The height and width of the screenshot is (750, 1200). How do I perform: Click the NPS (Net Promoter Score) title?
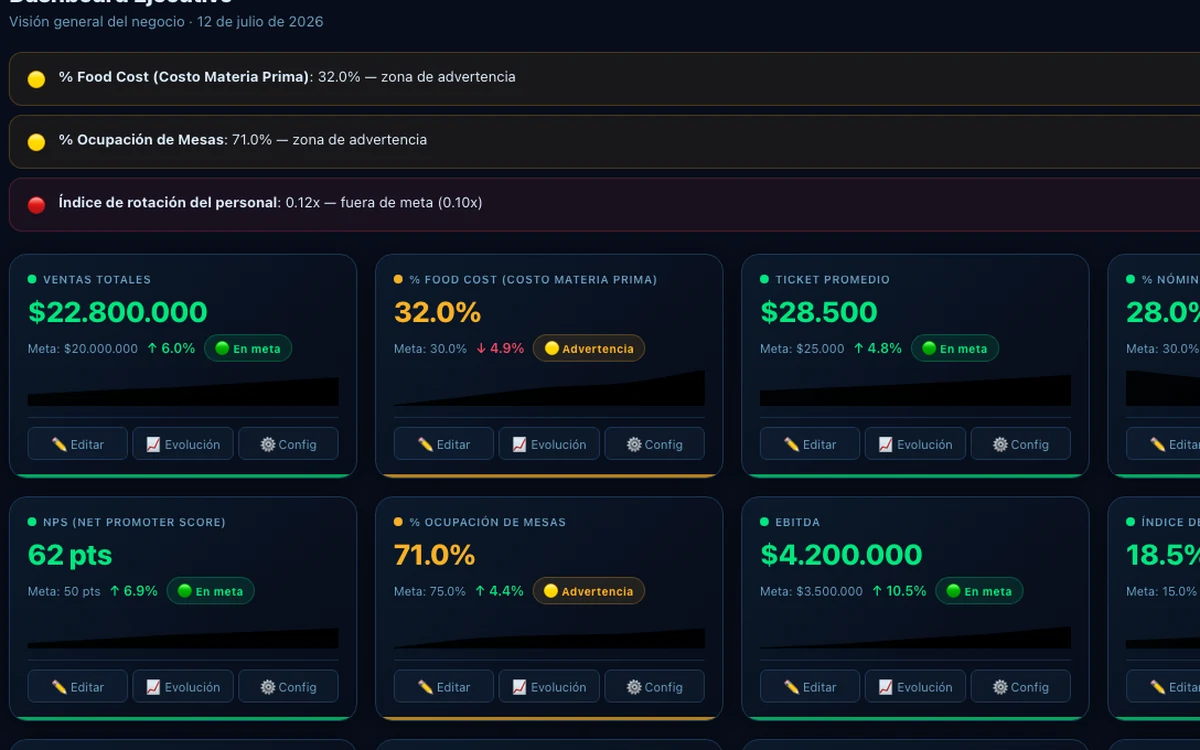[134, 523]
